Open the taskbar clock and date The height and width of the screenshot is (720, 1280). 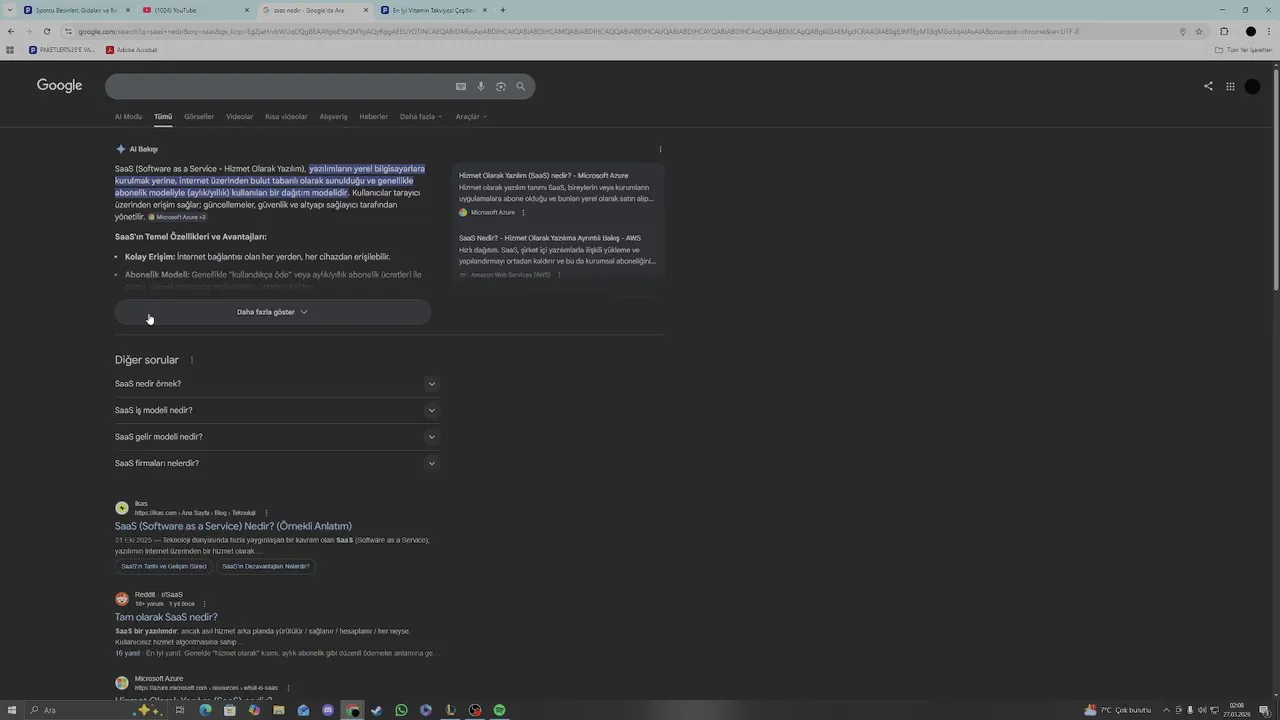coord(1237,710)
